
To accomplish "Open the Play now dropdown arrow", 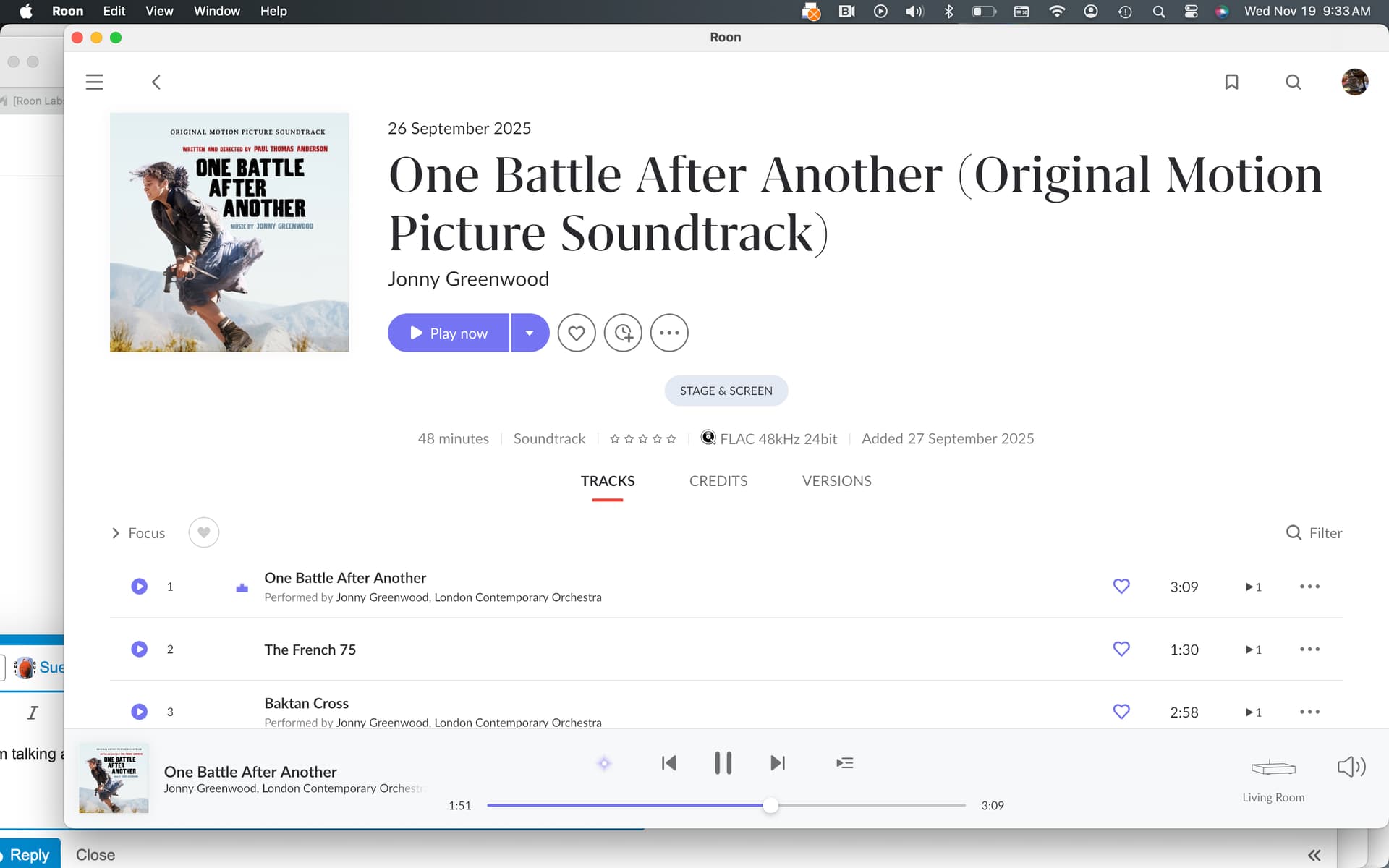I will pyautogui.click(x=530, y=333).
